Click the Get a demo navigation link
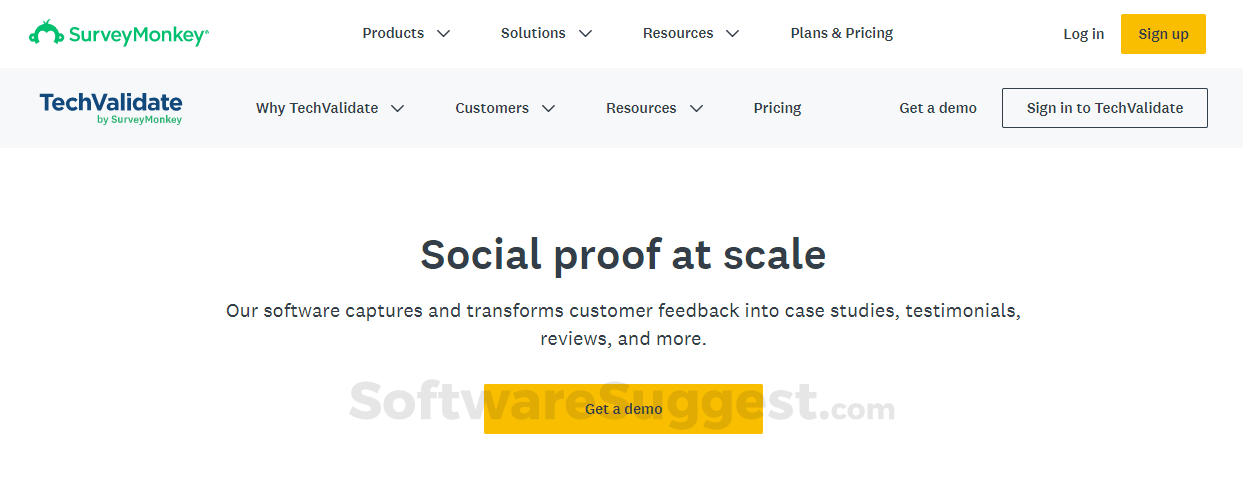The height and width of the screenshot is (499, 1243). pos(938,108)
